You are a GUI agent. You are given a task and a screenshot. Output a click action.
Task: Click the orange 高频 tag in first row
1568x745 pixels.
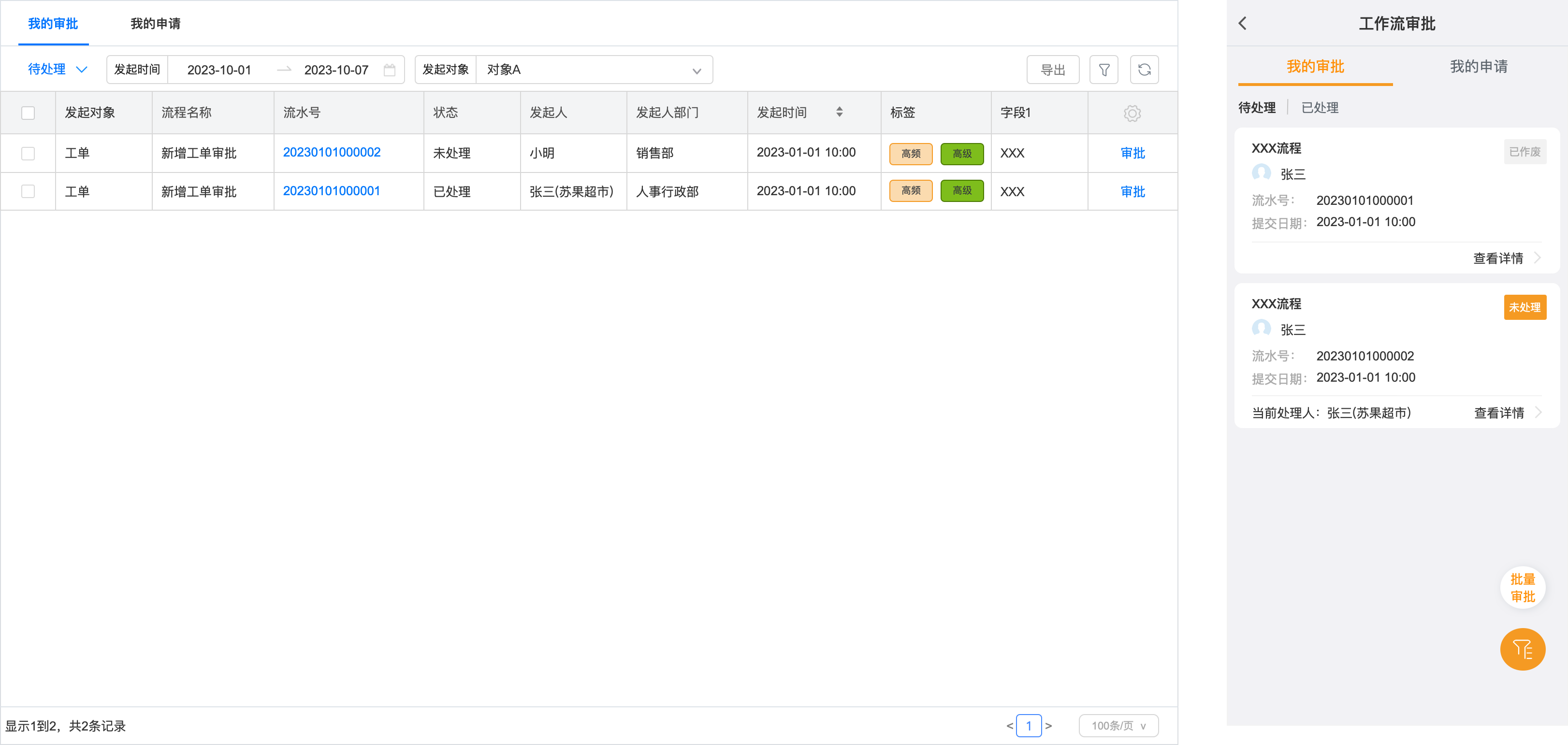pyautogui.click(x=911, y=153)
